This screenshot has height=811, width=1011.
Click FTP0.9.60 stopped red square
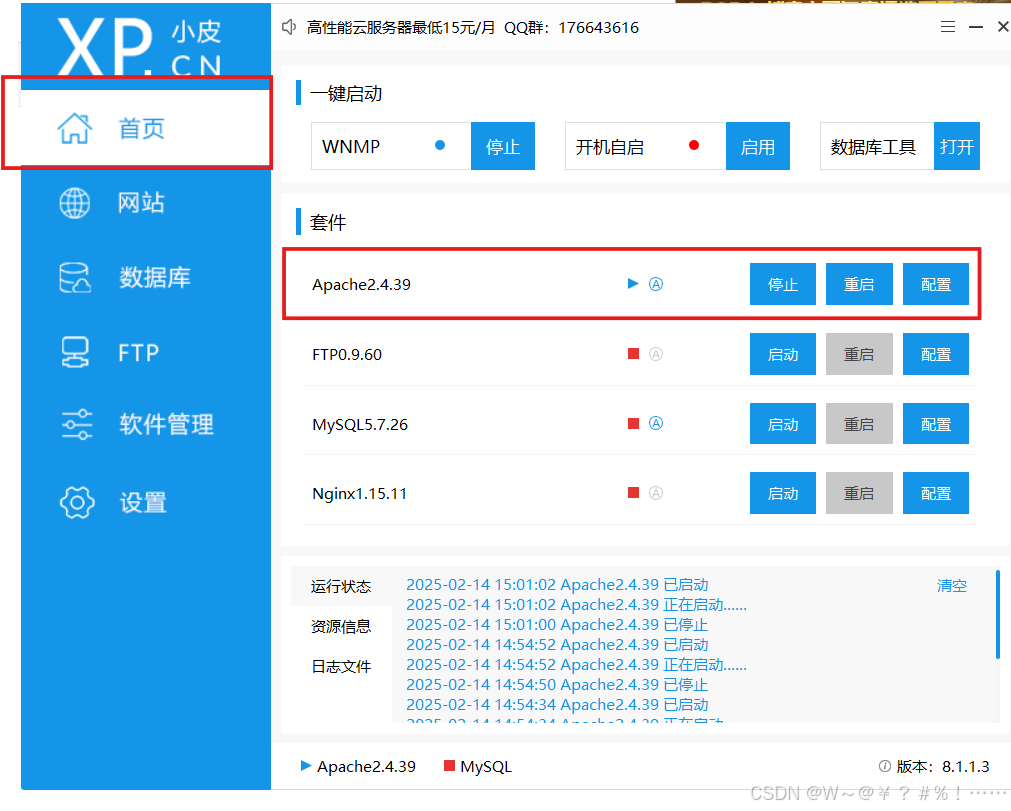[x=633, y=353]
